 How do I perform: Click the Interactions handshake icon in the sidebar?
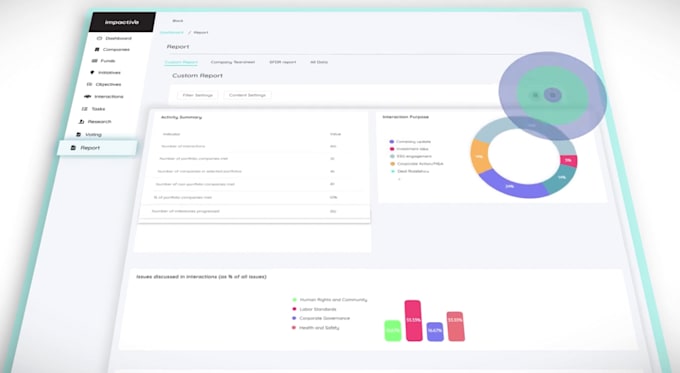87,96
